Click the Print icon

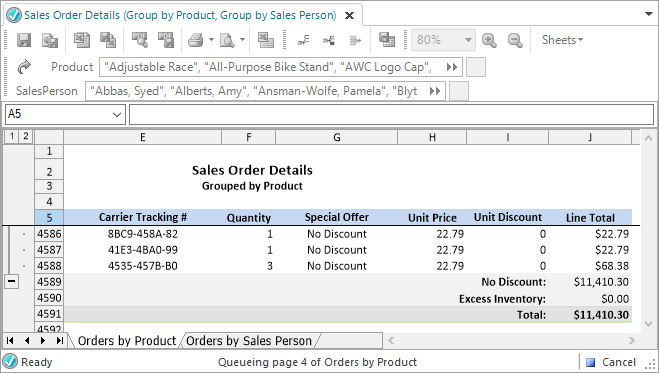point(196,40)
